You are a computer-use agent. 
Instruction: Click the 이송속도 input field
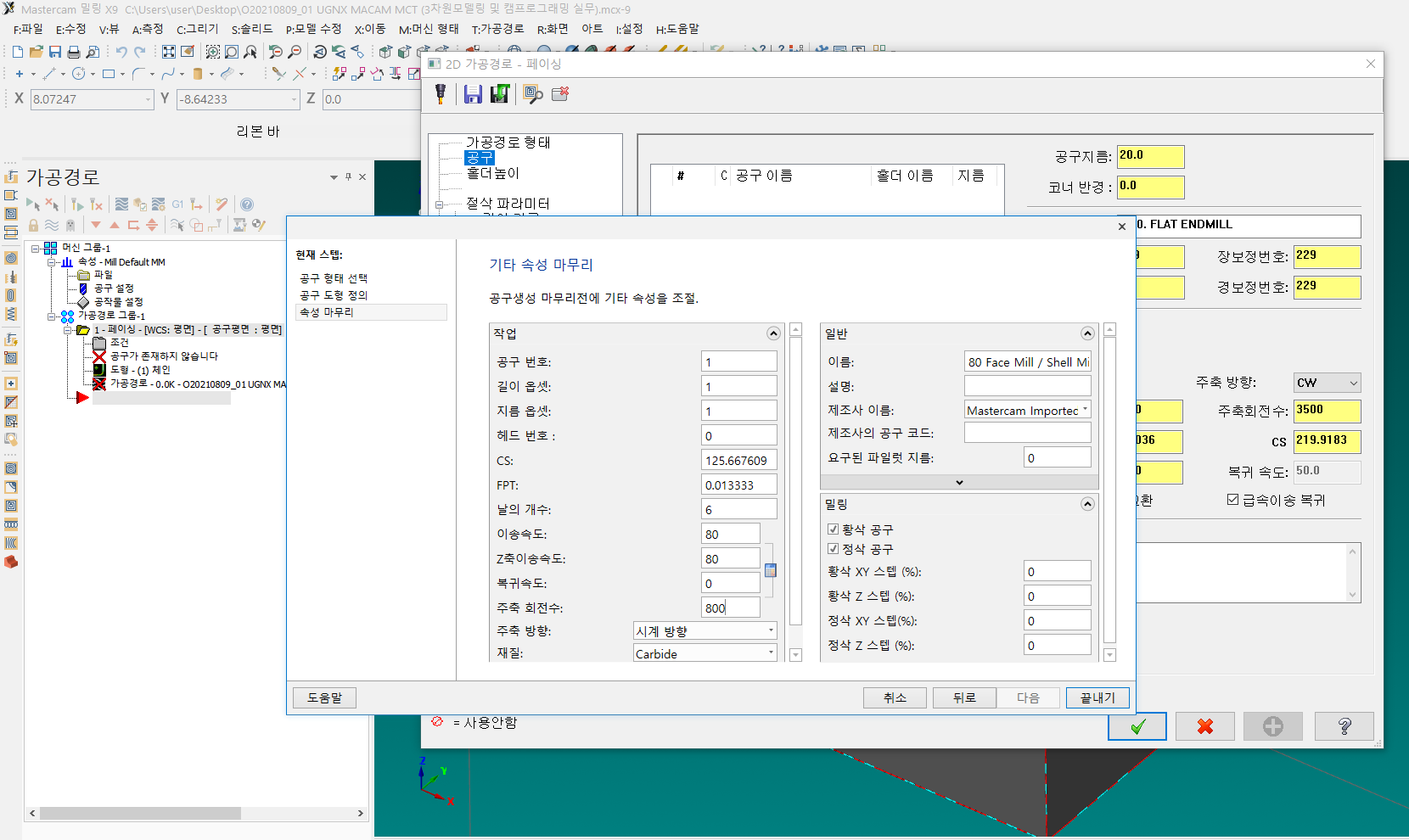731,534
